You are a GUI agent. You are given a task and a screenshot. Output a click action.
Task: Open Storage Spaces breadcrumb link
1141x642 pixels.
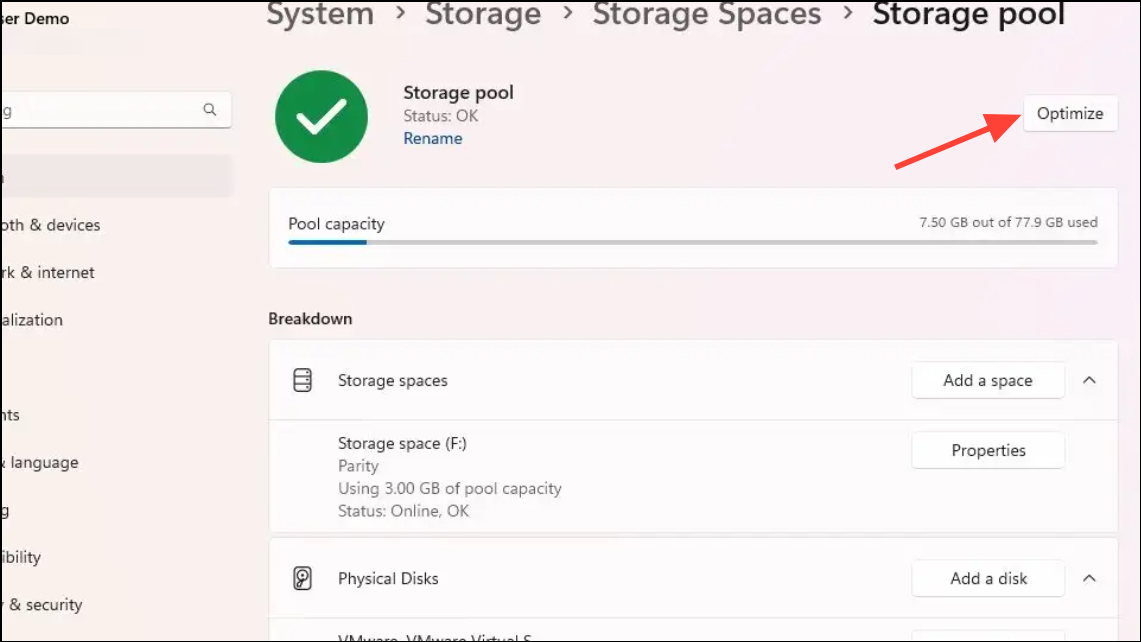707,15
